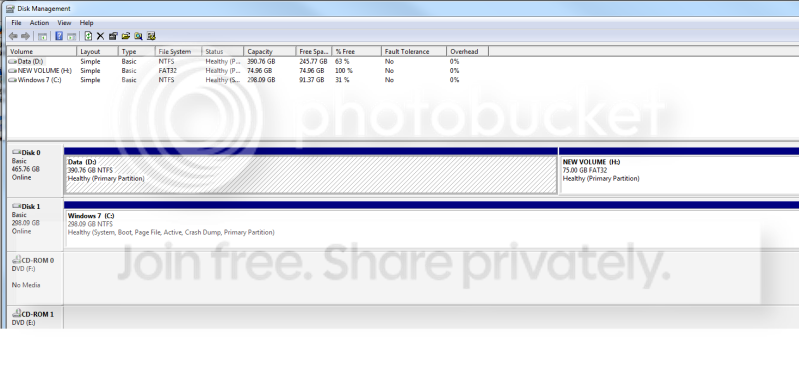
Task: Open the File menu
Action: point(16,23)
